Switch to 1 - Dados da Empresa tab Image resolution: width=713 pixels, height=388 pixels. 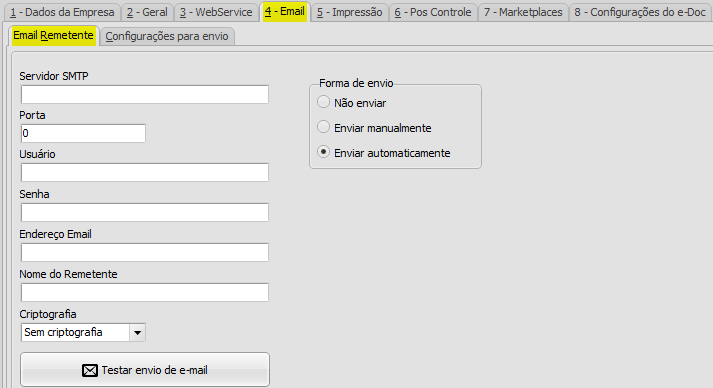(62, 12)
